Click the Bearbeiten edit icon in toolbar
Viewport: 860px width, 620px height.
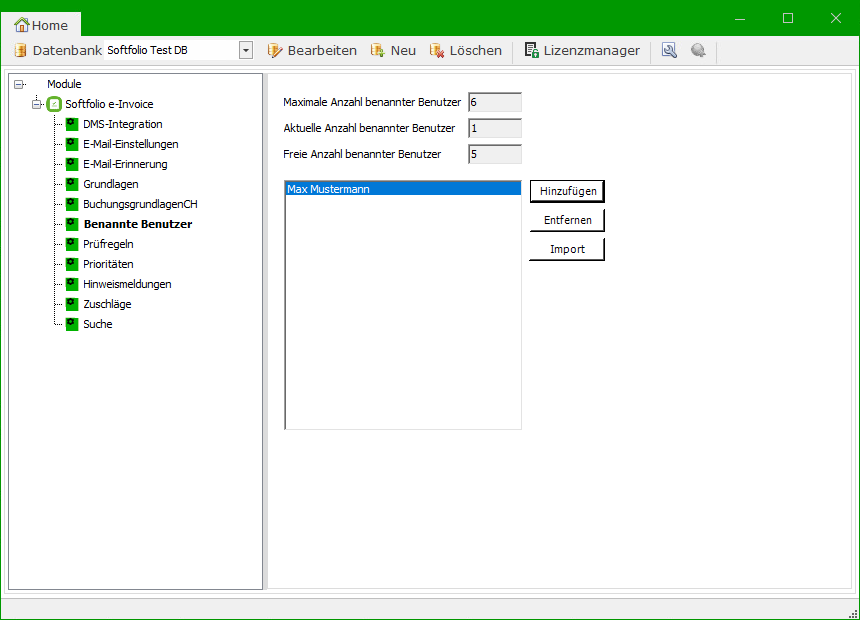275,50
